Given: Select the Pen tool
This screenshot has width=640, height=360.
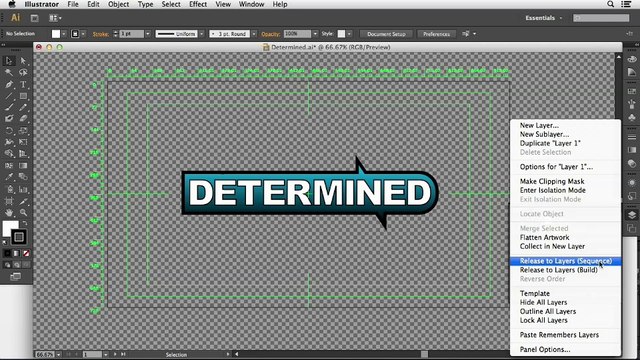Looking at the screenshot, I should [x=9, y=84].
